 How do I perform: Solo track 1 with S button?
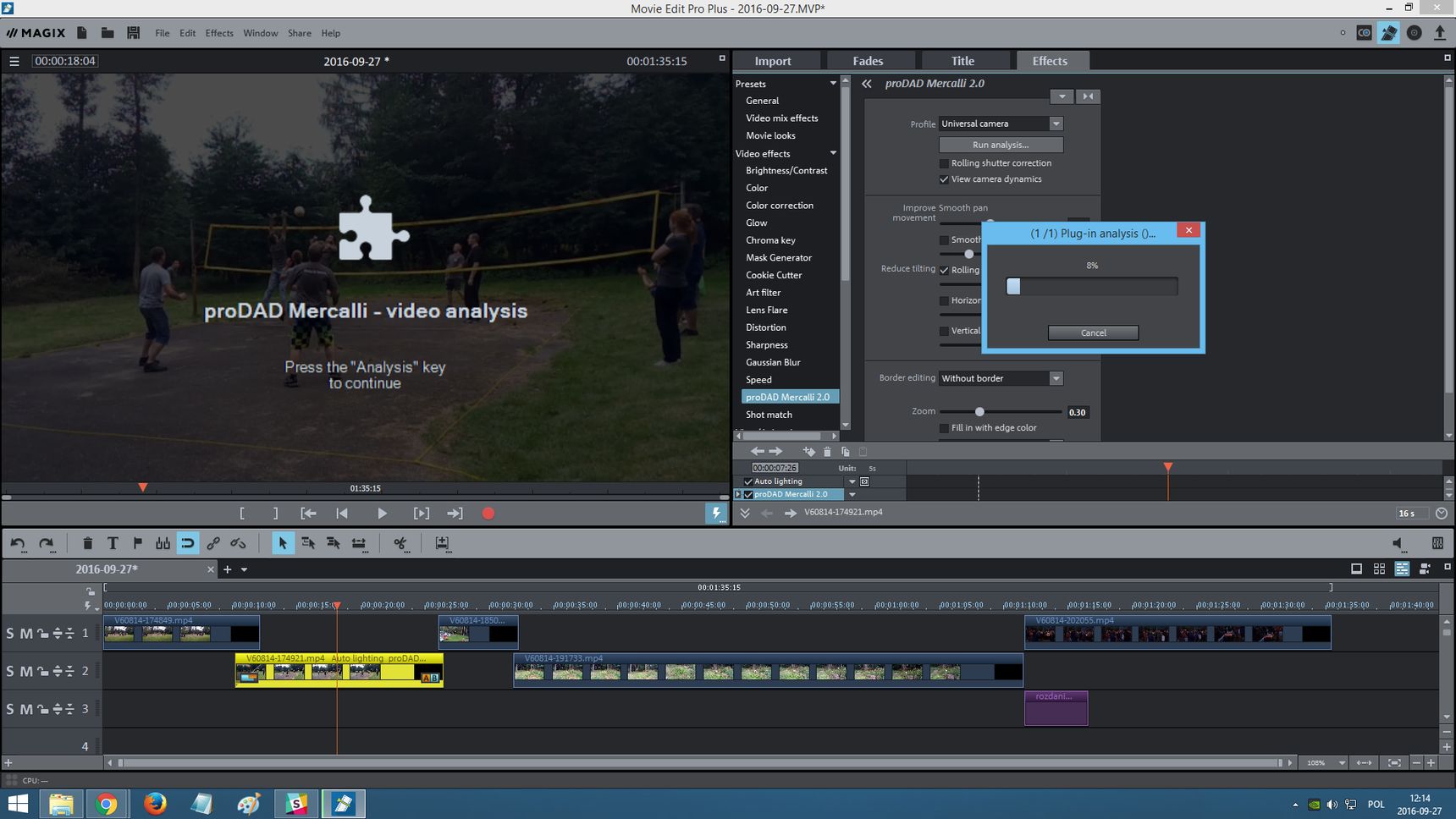coord(10,633)
